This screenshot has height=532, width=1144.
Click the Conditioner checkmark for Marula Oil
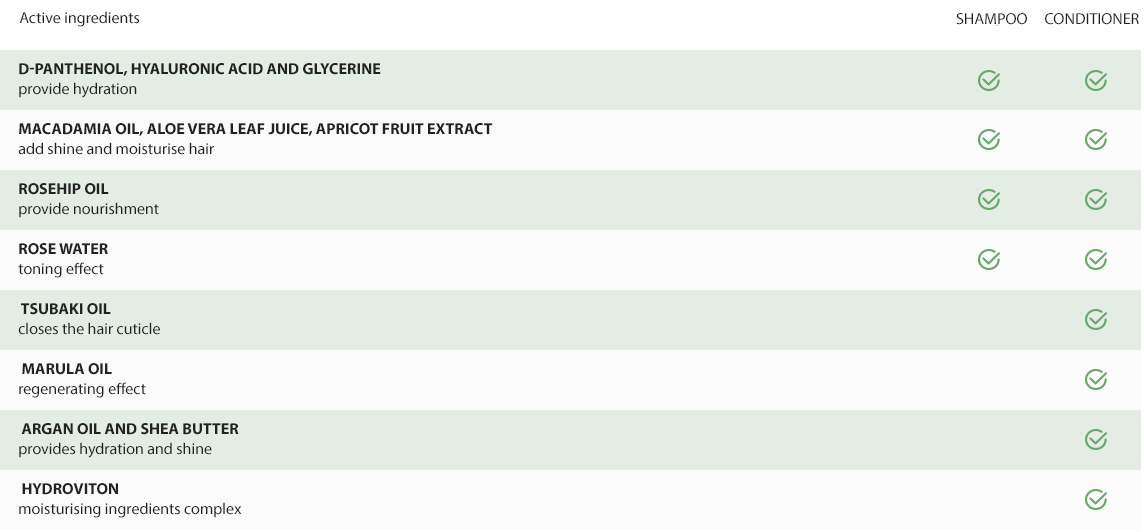pyautogui.click(x=1096, y=379)
